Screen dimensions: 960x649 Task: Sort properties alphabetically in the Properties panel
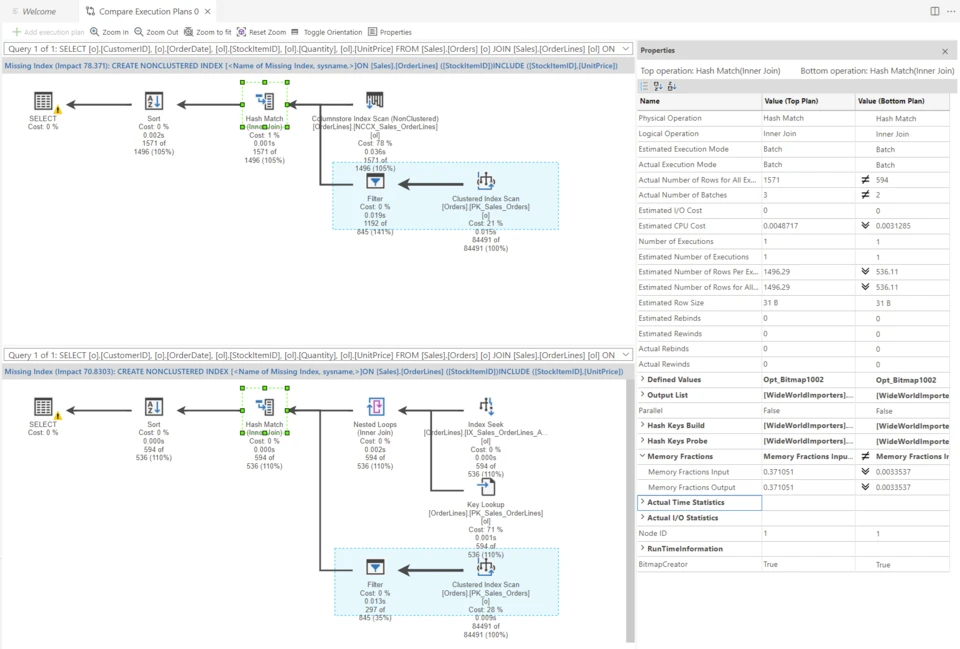(658, 86)
